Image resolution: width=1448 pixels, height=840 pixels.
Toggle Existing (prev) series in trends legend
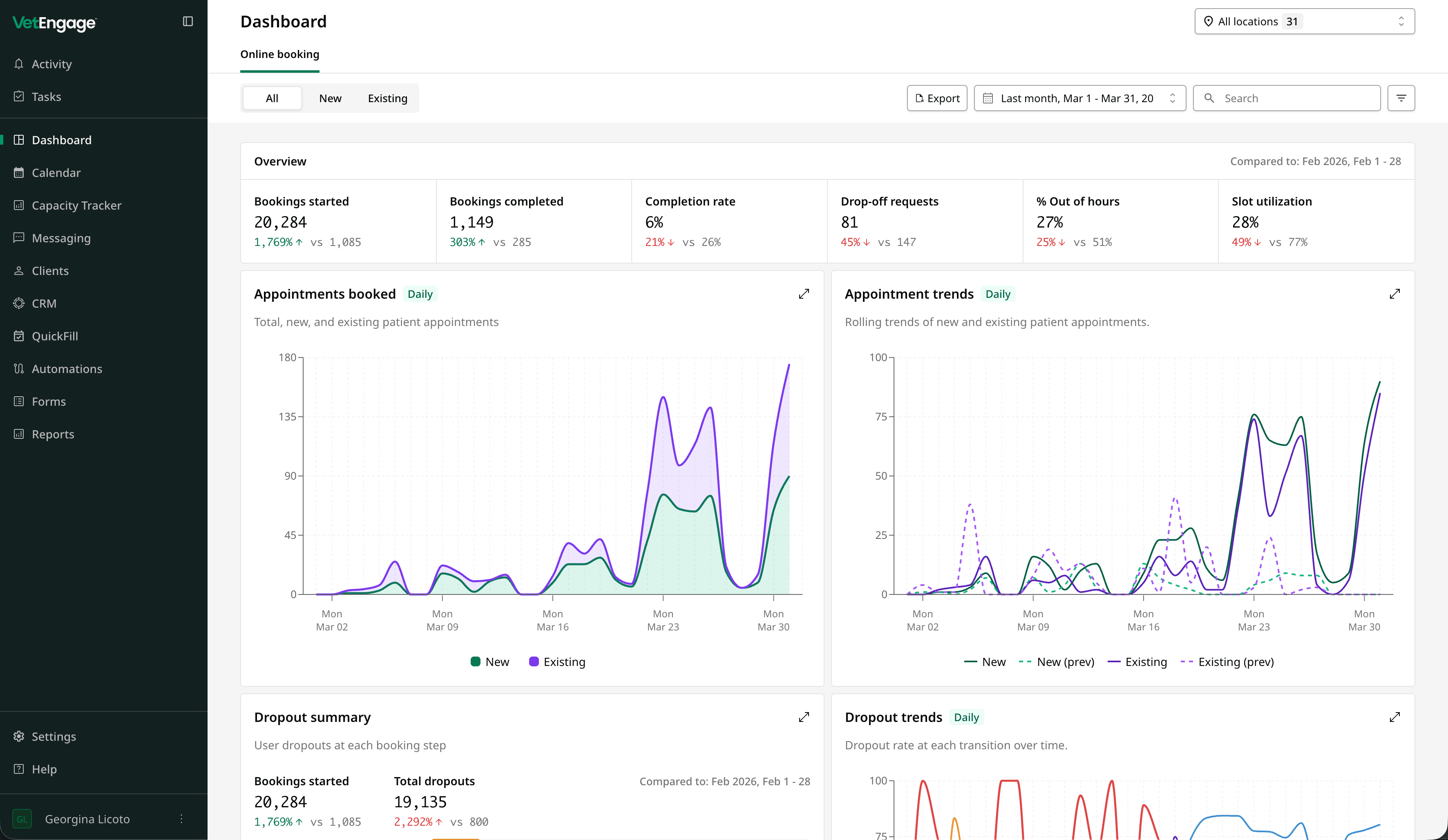coord(1227,662)
